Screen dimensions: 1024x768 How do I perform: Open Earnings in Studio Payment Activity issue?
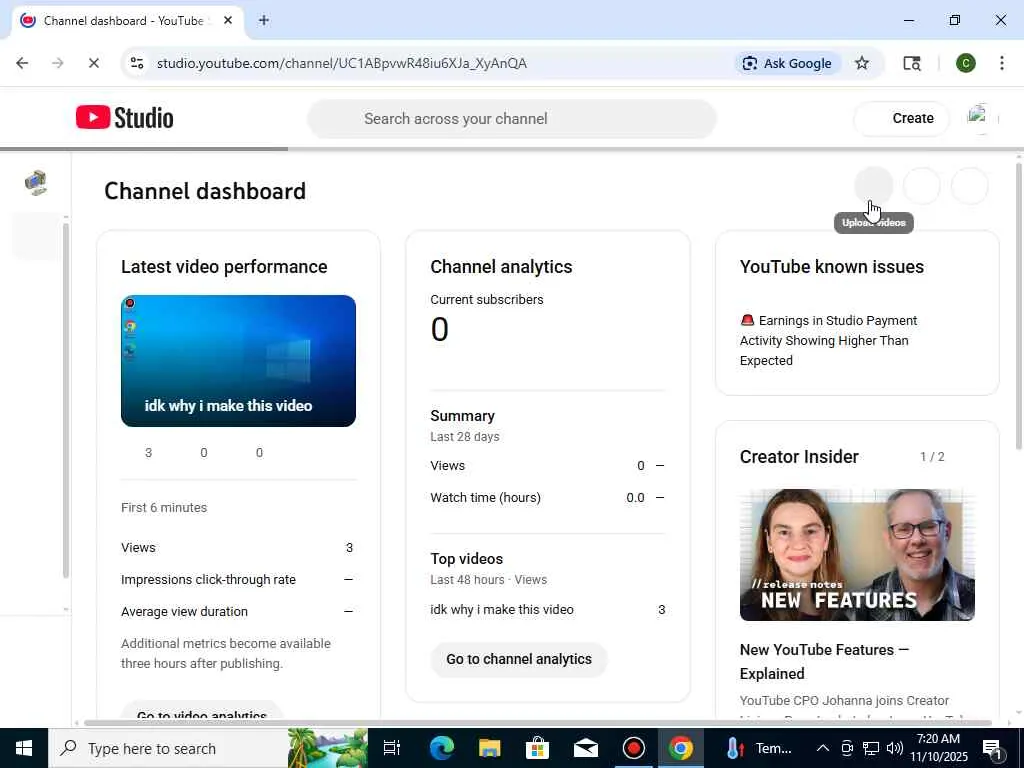click(x=828, y=340)
